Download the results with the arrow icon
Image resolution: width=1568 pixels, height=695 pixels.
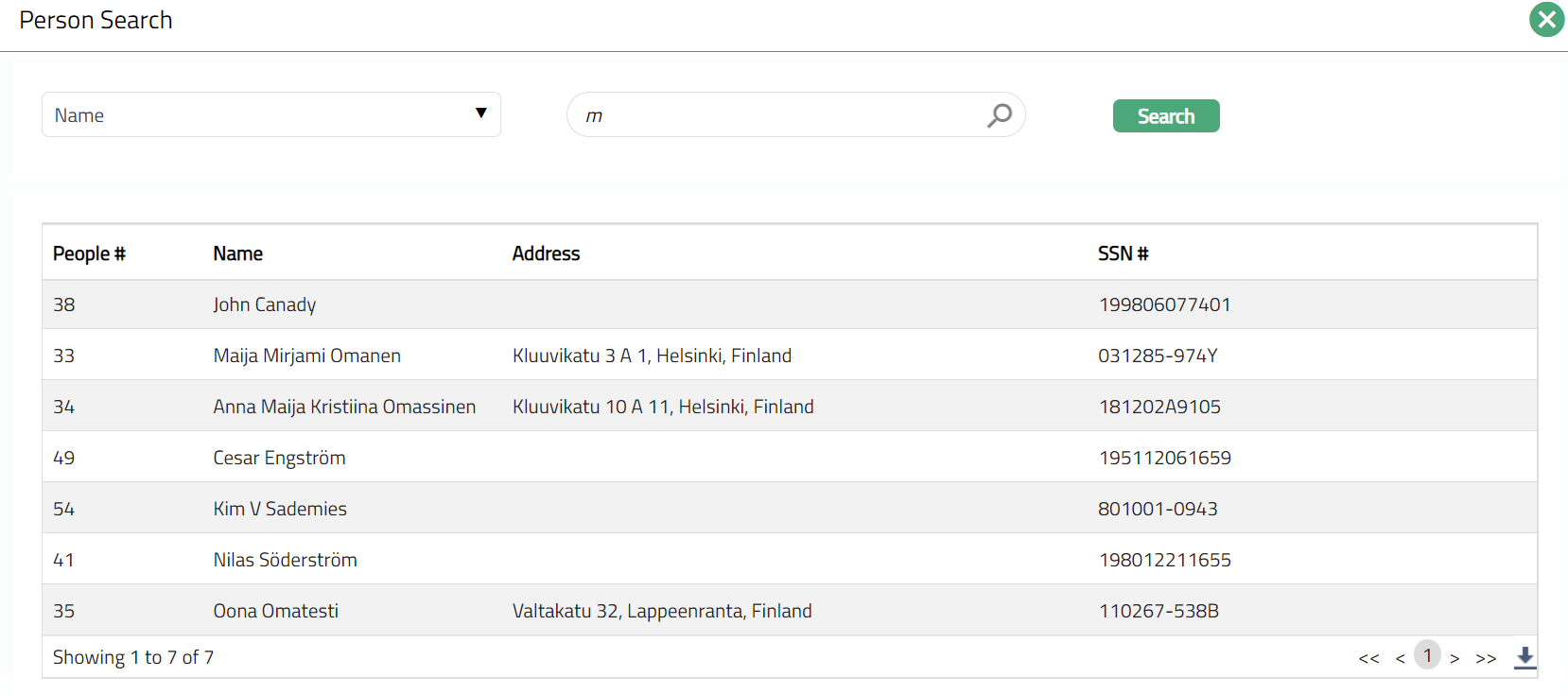[1524, 657]
